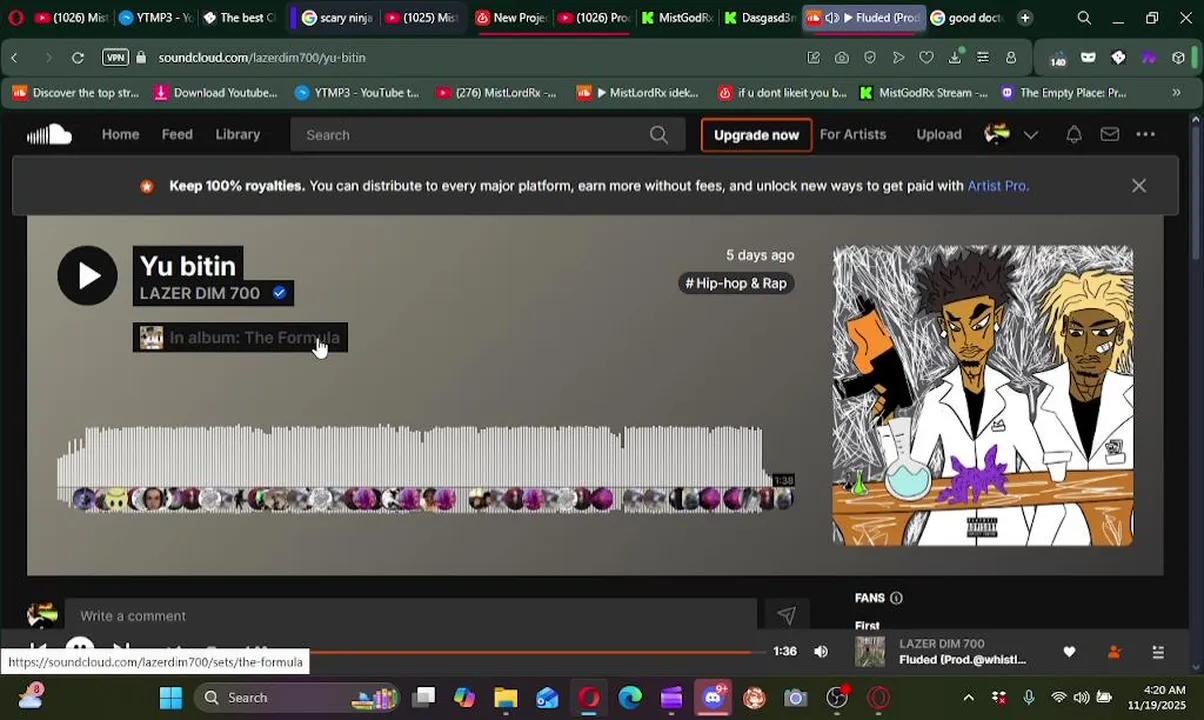Click the Upgrade now button
This screenshot has height=720, width=1204.
[756, 134]
